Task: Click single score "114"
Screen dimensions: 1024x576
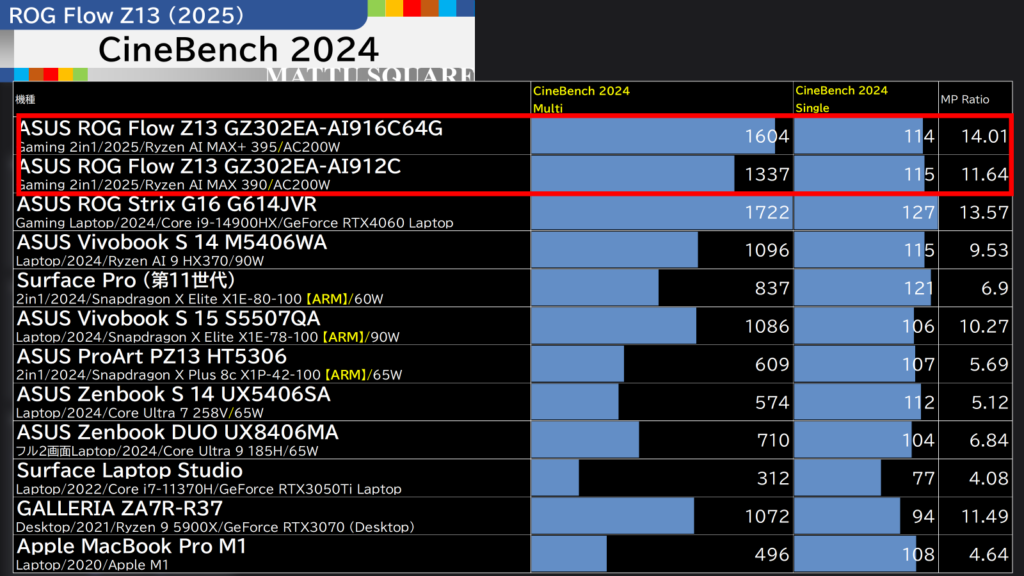Action: (x=919, y=136)
